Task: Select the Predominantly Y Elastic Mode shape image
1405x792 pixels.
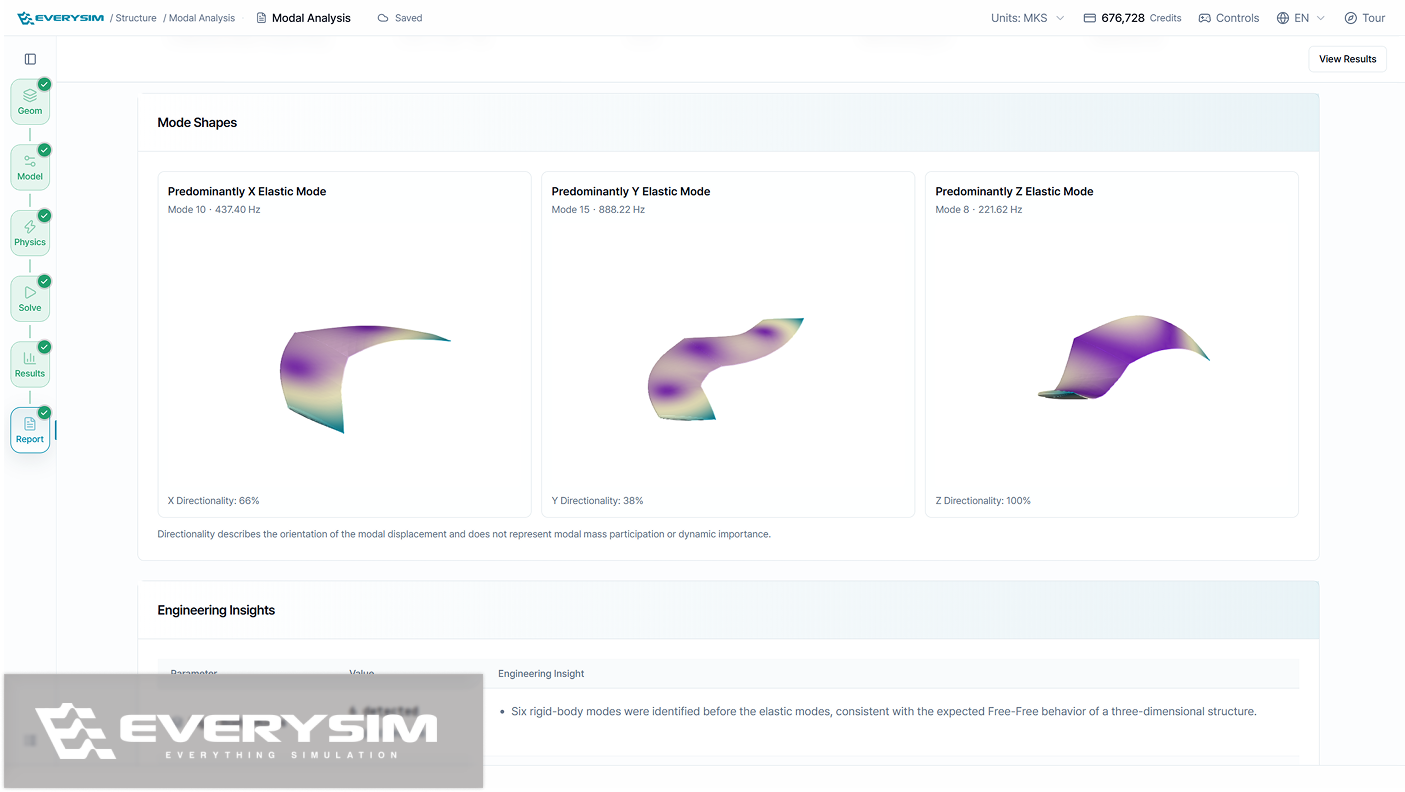Action: tap(725, 369)
